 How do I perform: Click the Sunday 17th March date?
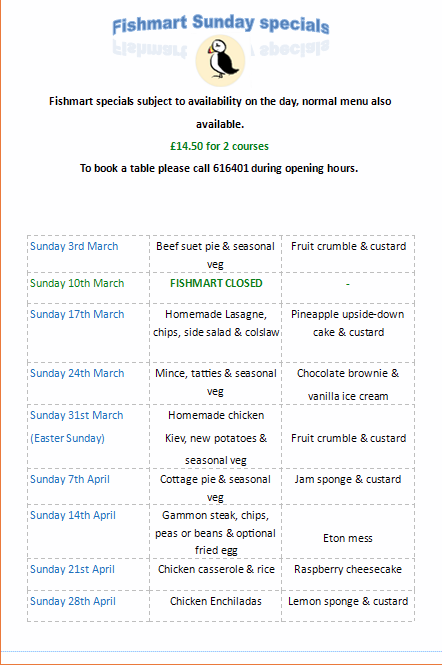(x=77, y=314)
